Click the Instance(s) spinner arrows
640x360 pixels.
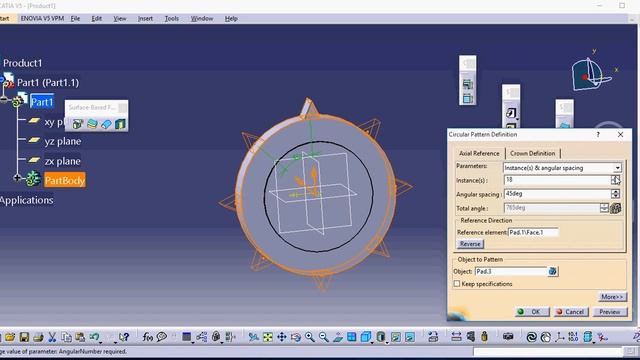click(616, 180)
